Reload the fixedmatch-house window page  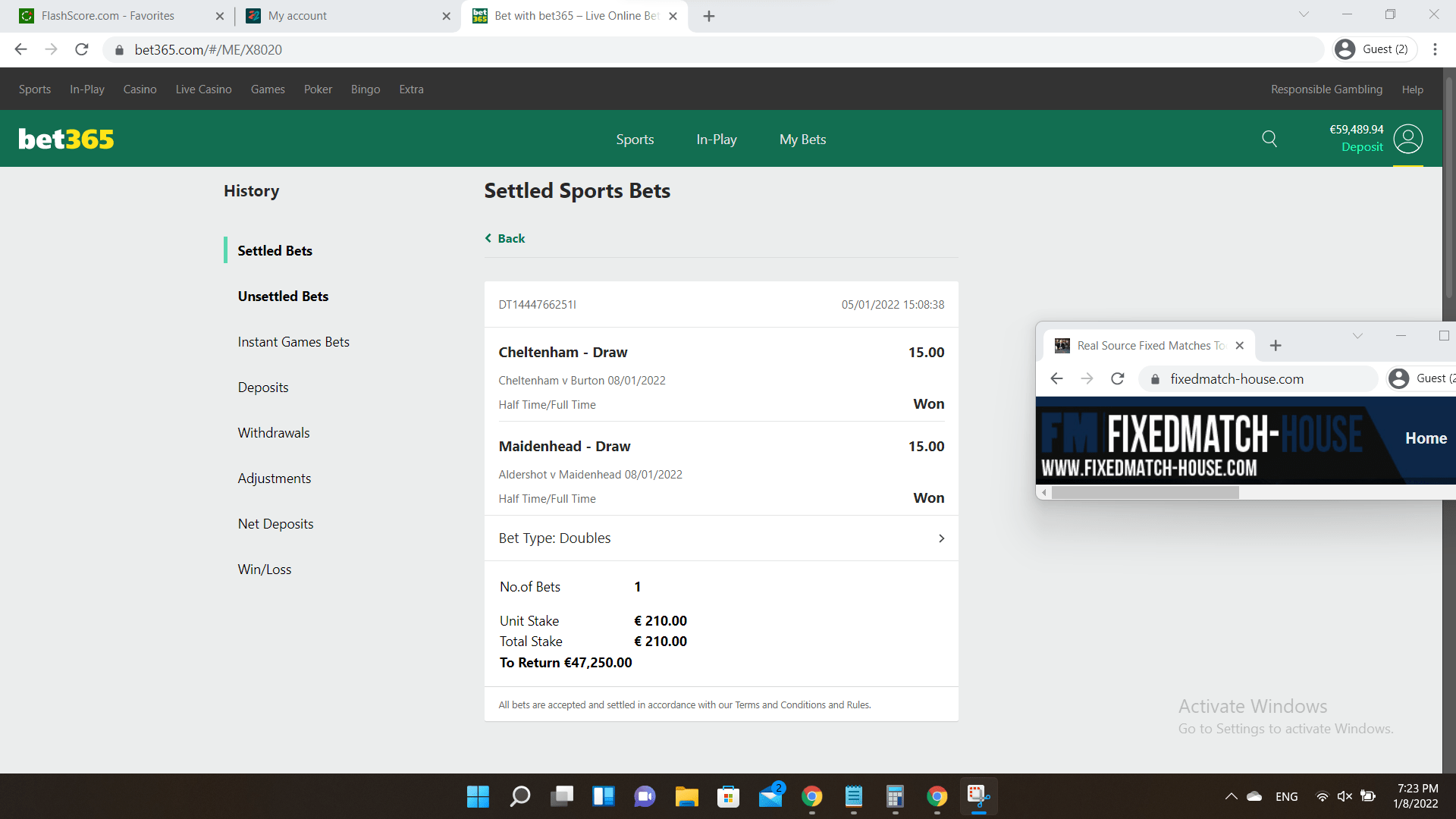point(1117,378)
